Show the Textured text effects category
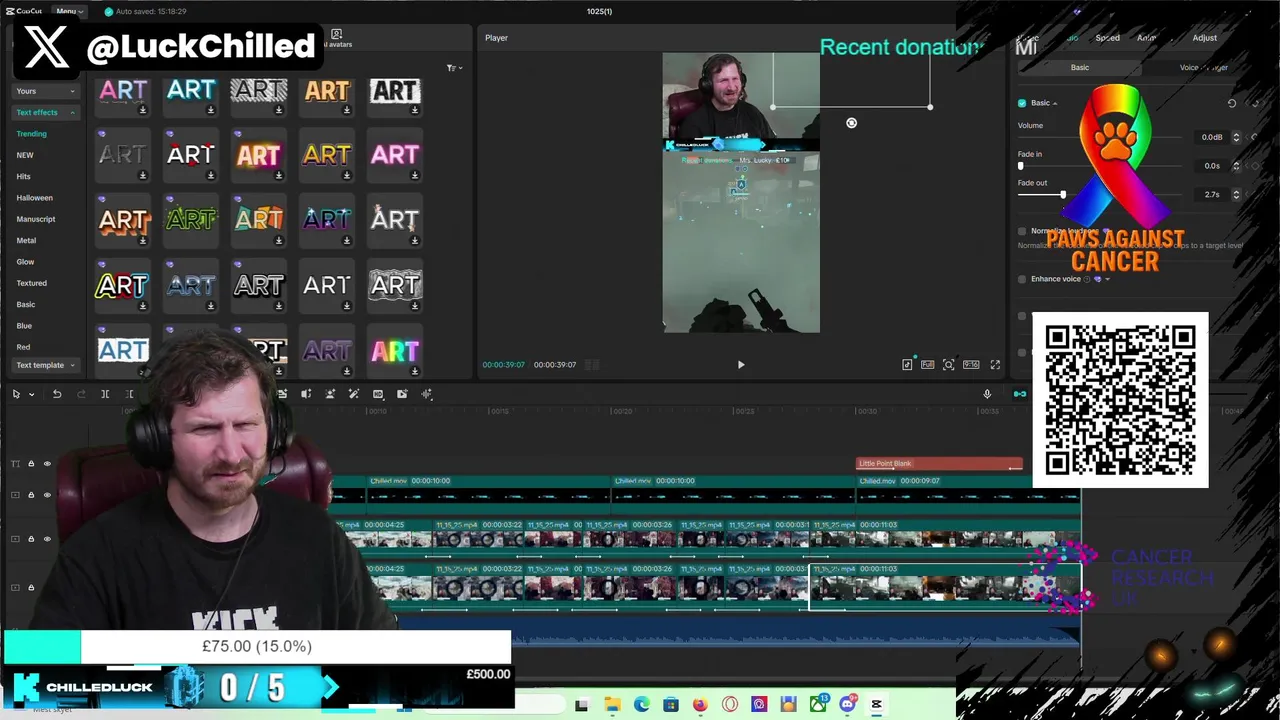 click(31, 283)
